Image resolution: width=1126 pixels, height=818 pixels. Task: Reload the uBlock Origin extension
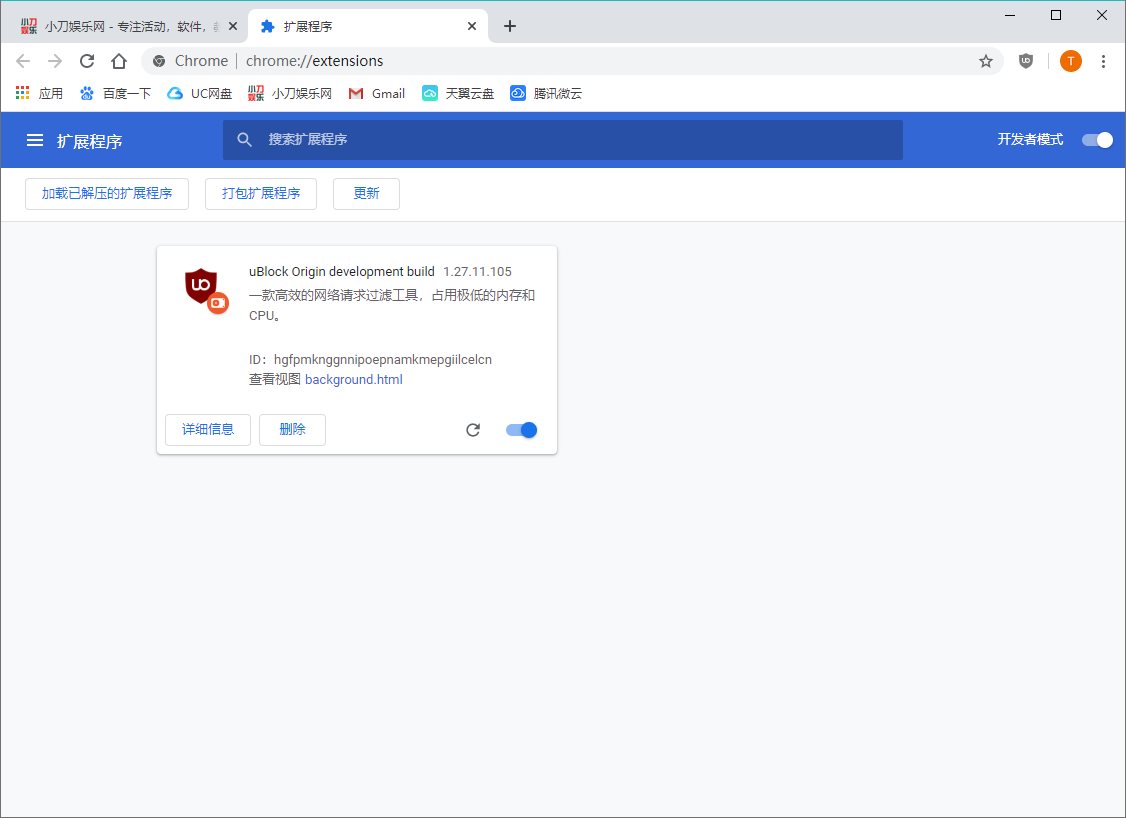tap(473, 430)
